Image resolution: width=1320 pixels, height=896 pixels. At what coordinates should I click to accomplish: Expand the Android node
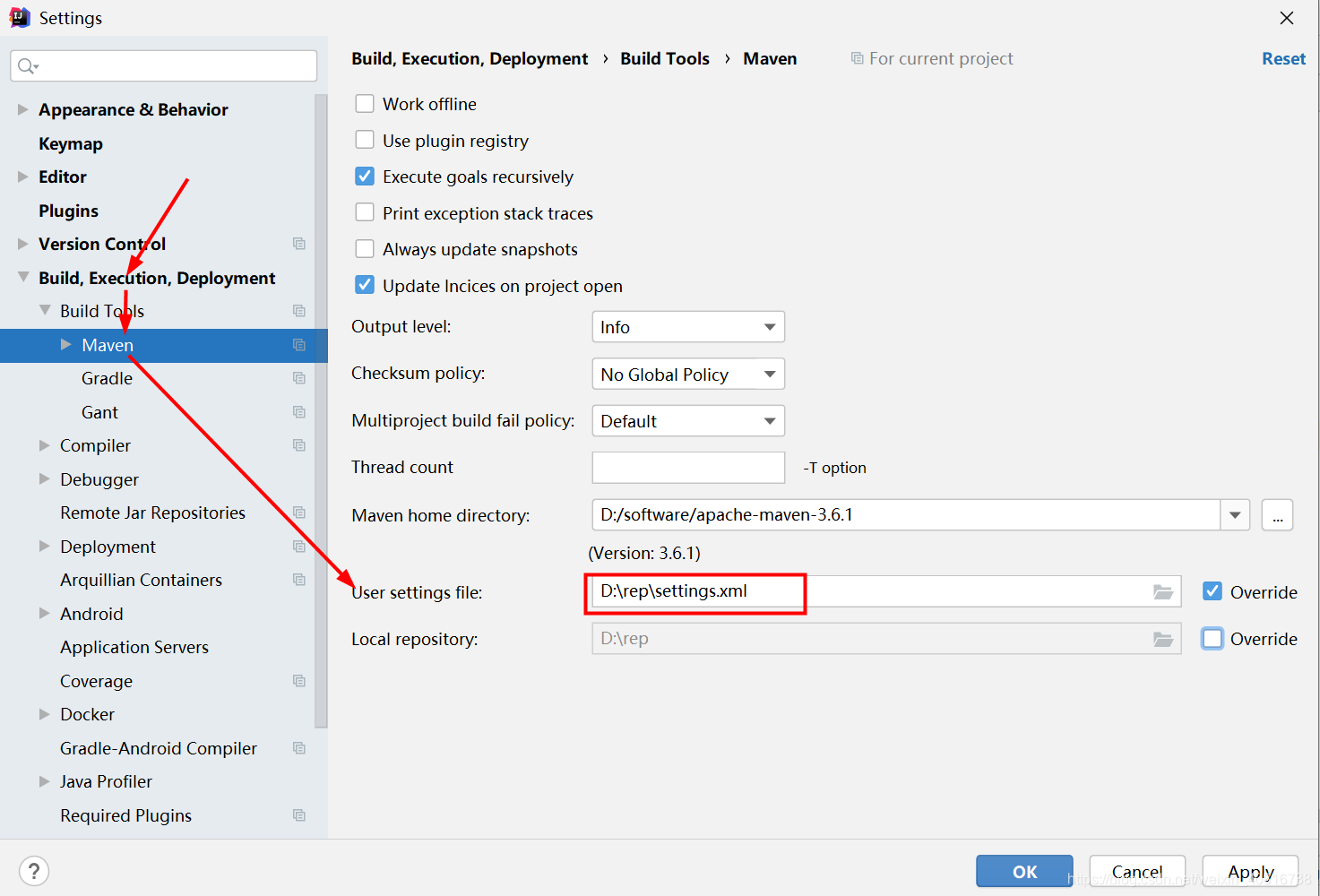tap(45, 614)
